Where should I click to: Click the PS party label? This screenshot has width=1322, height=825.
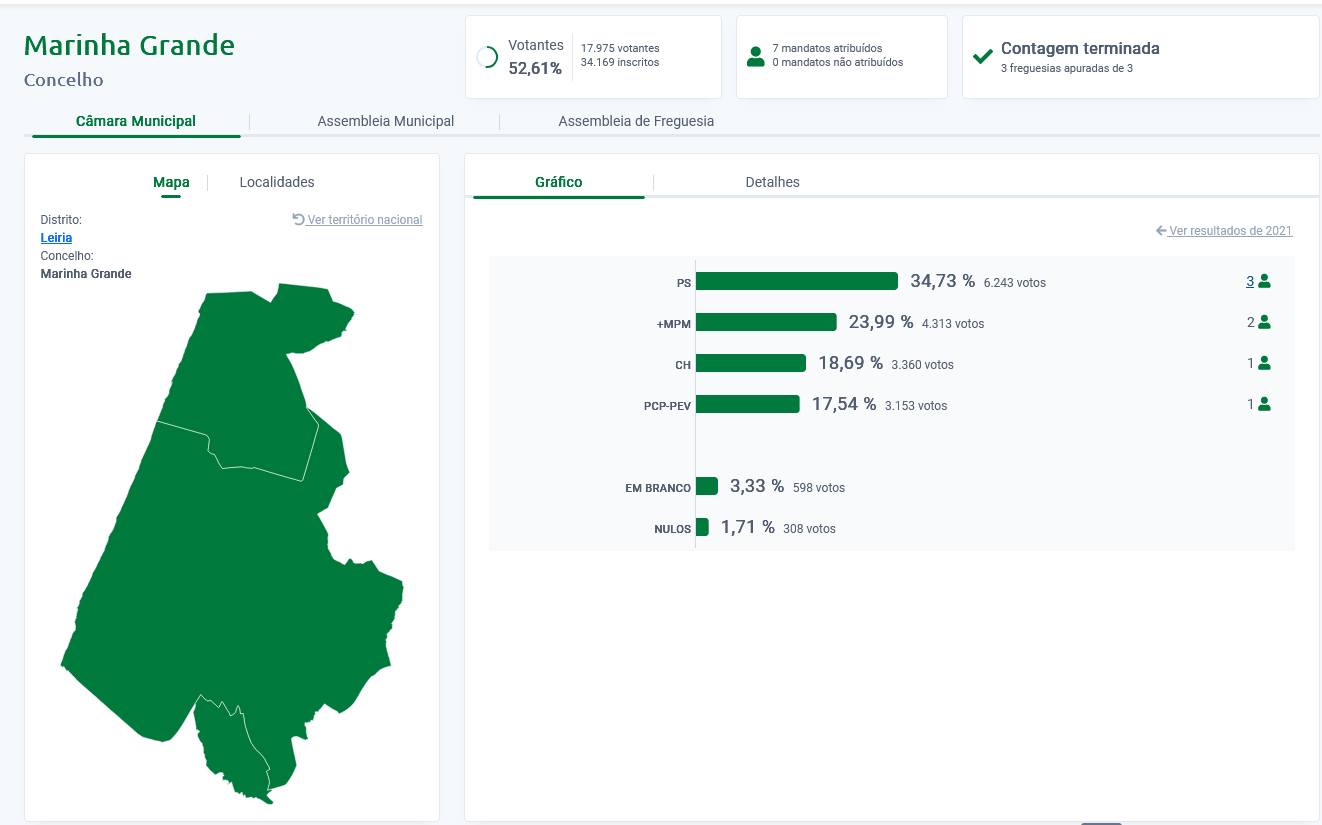(684, 283)
